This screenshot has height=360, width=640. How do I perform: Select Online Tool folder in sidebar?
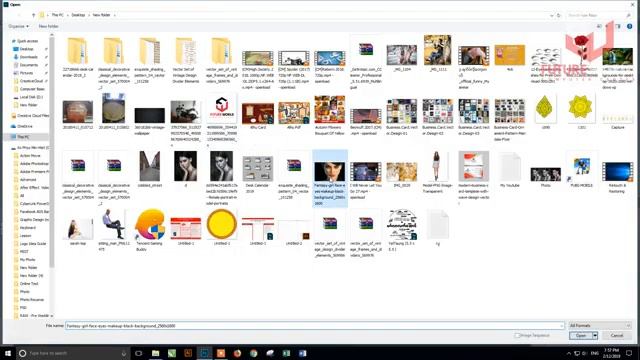29,283
